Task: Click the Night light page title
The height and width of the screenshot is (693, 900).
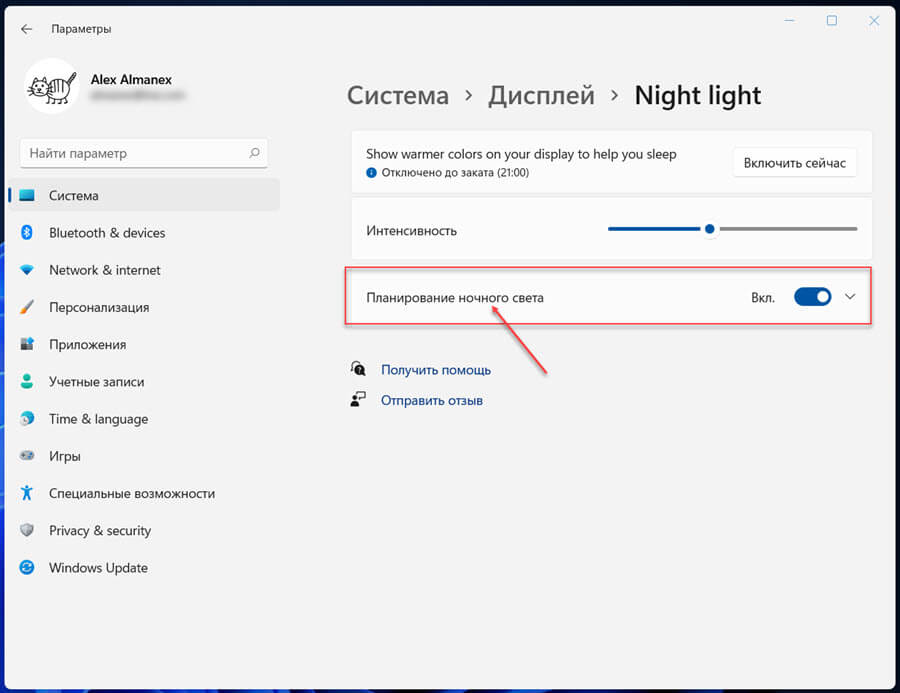Action: tap(697, 95)
